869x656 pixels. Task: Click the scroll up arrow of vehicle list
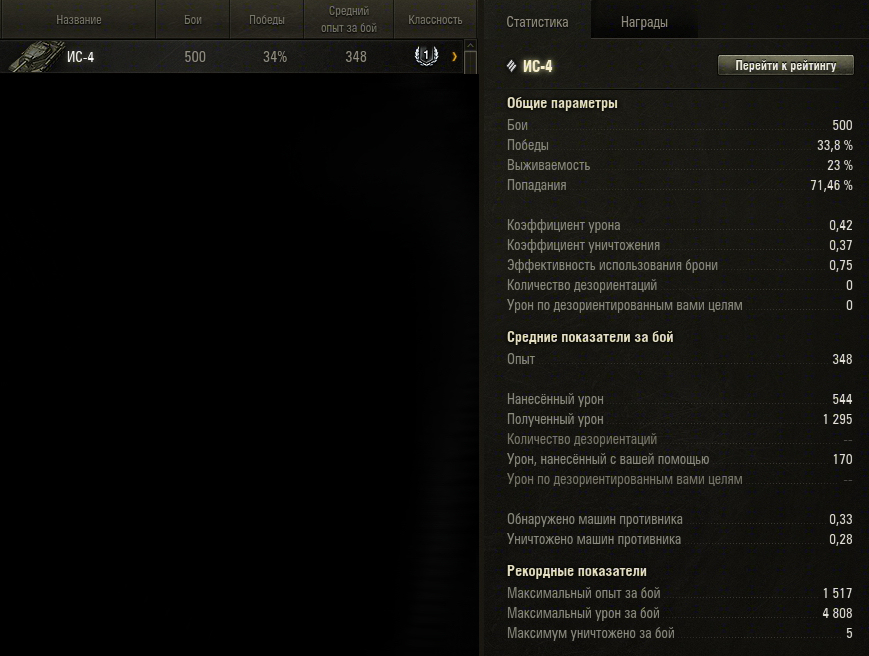[x=470, y=45]
